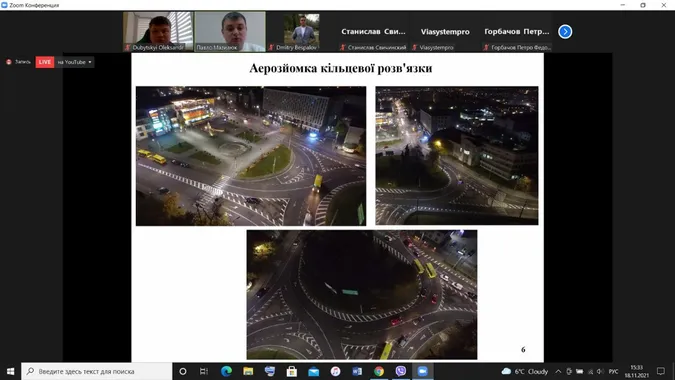This screenshot has width=675, height=380.
Task: Click the red LIVE indicator badge
Action: tap(45, 62)
